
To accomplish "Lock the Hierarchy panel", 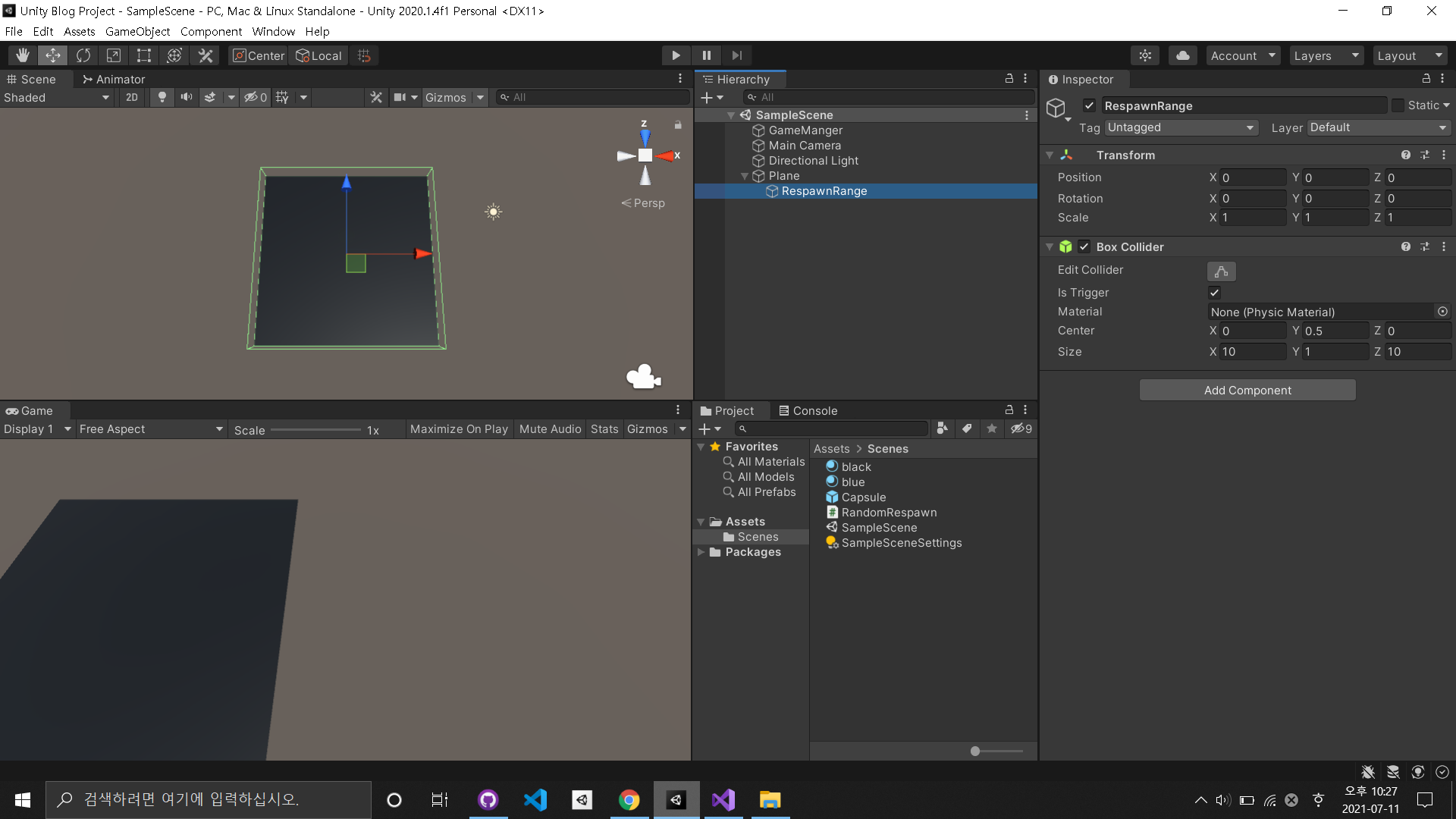I will click(x=1009, y=79).
